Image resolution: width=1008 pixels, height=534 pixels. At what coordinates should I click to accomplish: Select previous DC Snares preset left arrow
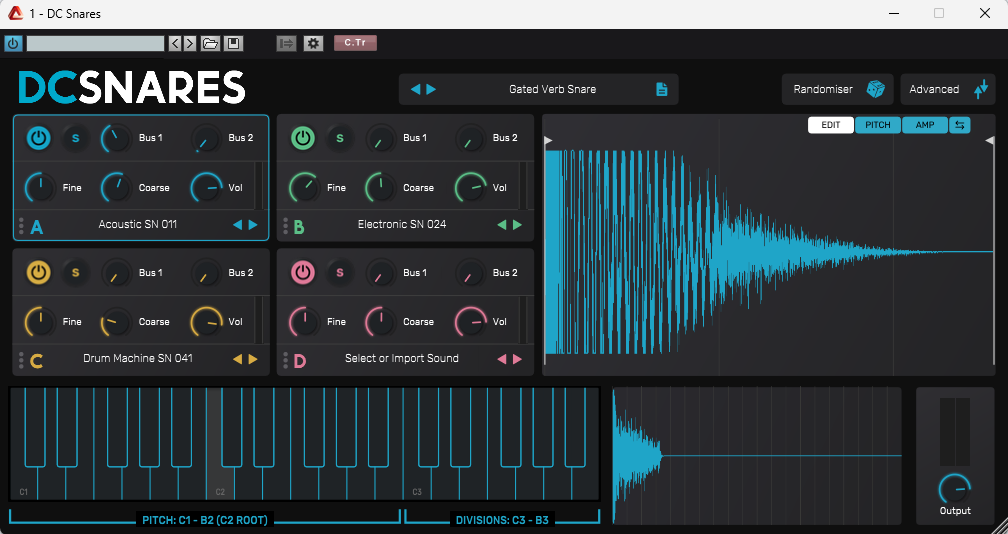(x=415, y=89)
